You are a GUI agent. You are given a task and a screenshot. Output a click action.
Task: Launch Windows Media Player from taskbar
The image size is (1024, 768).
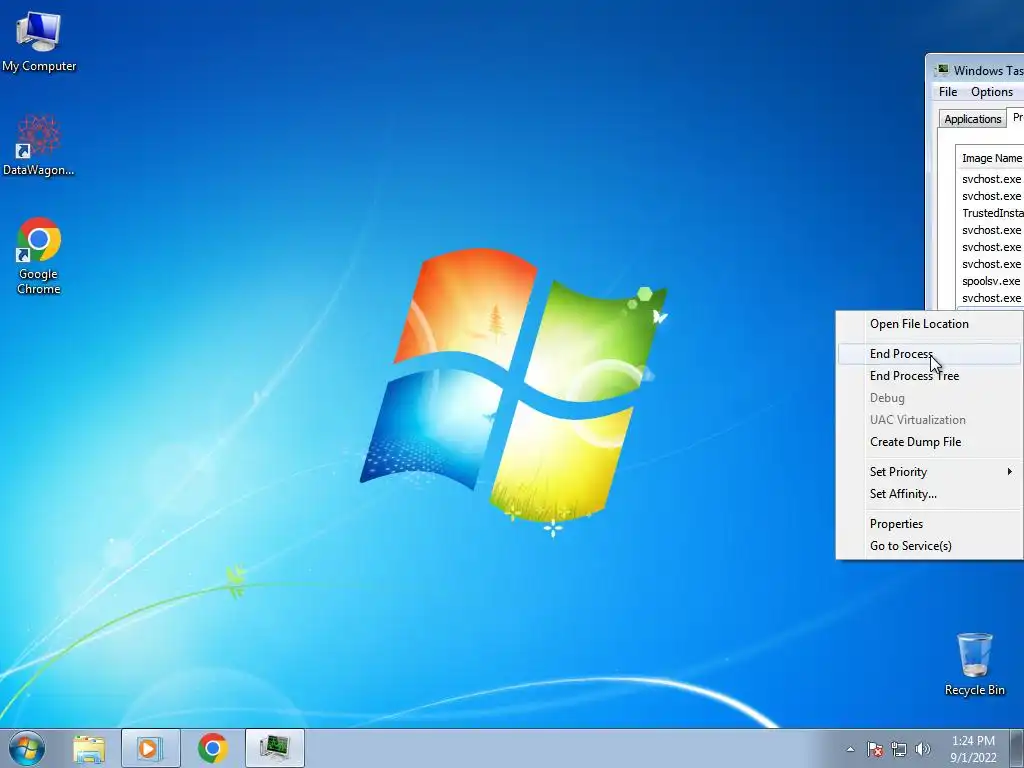pos(150,749)
